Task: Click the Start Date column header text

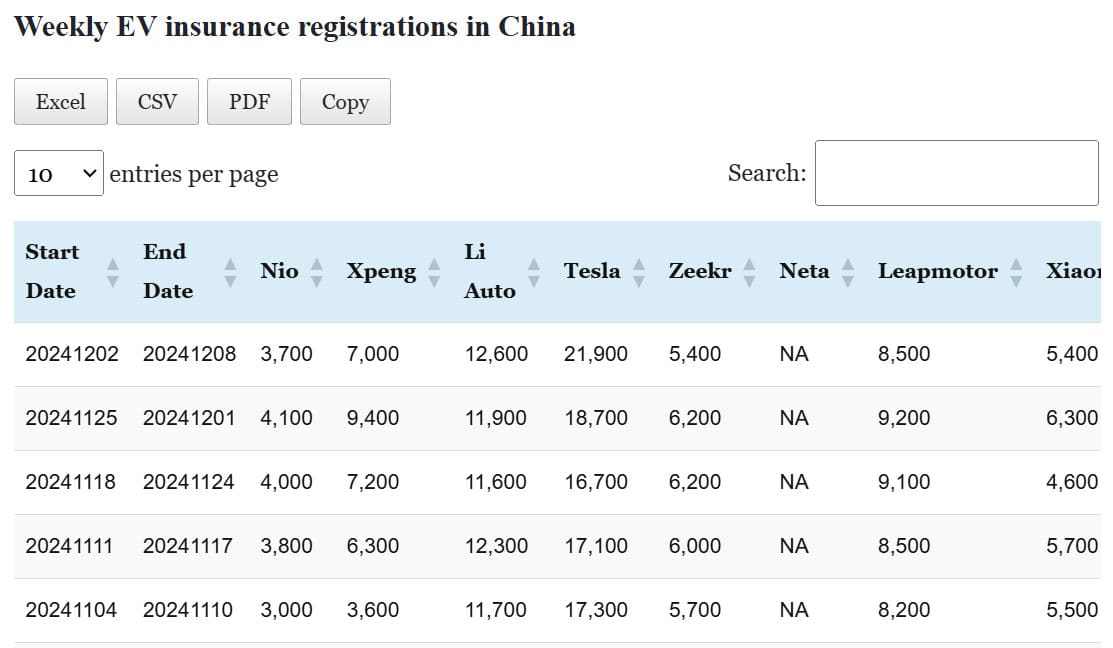Action: [x=52, y=271]
